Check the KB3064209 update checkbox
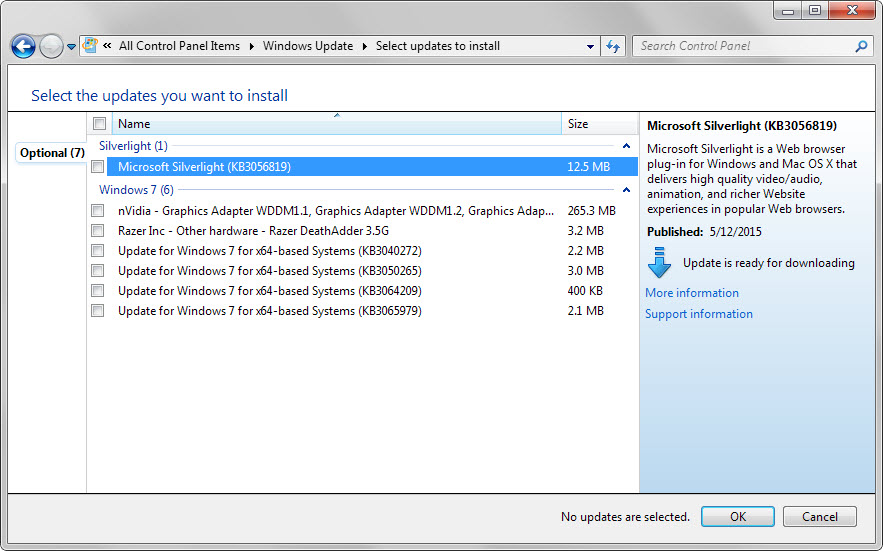Viewport: 883px width, 551px height. [97, 291]
